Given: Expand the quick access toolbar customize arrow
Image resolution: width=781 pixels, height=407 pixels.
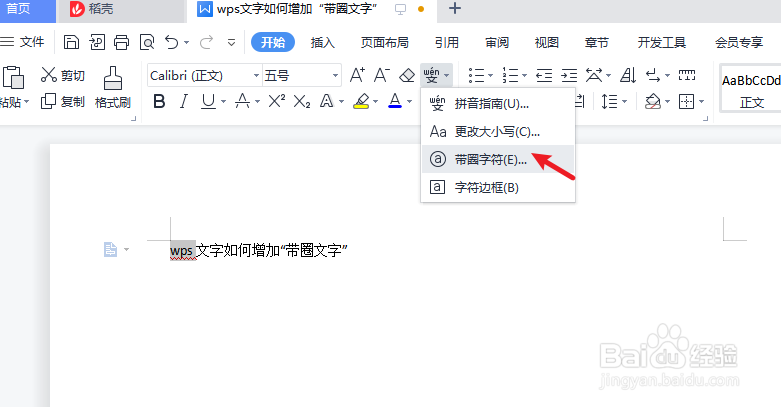Looking at the screenshot, I should click(x=232, y=43).
